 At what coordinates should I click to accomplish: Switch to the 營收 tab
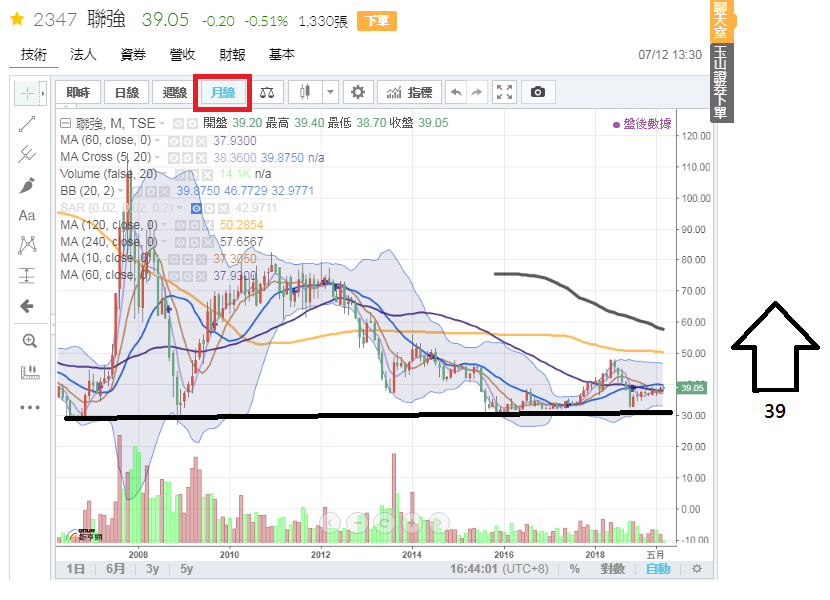(183, 55)
